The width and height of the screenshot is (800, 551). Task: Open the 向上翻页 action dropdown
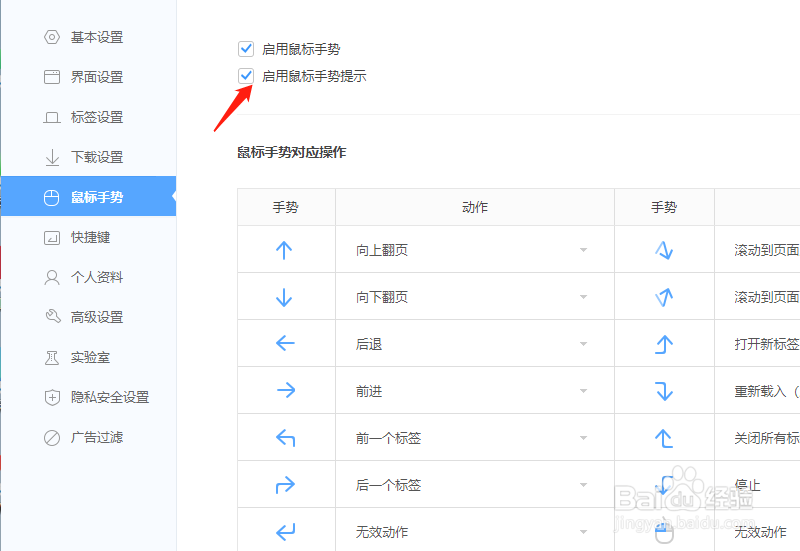(x=474, y=250)
